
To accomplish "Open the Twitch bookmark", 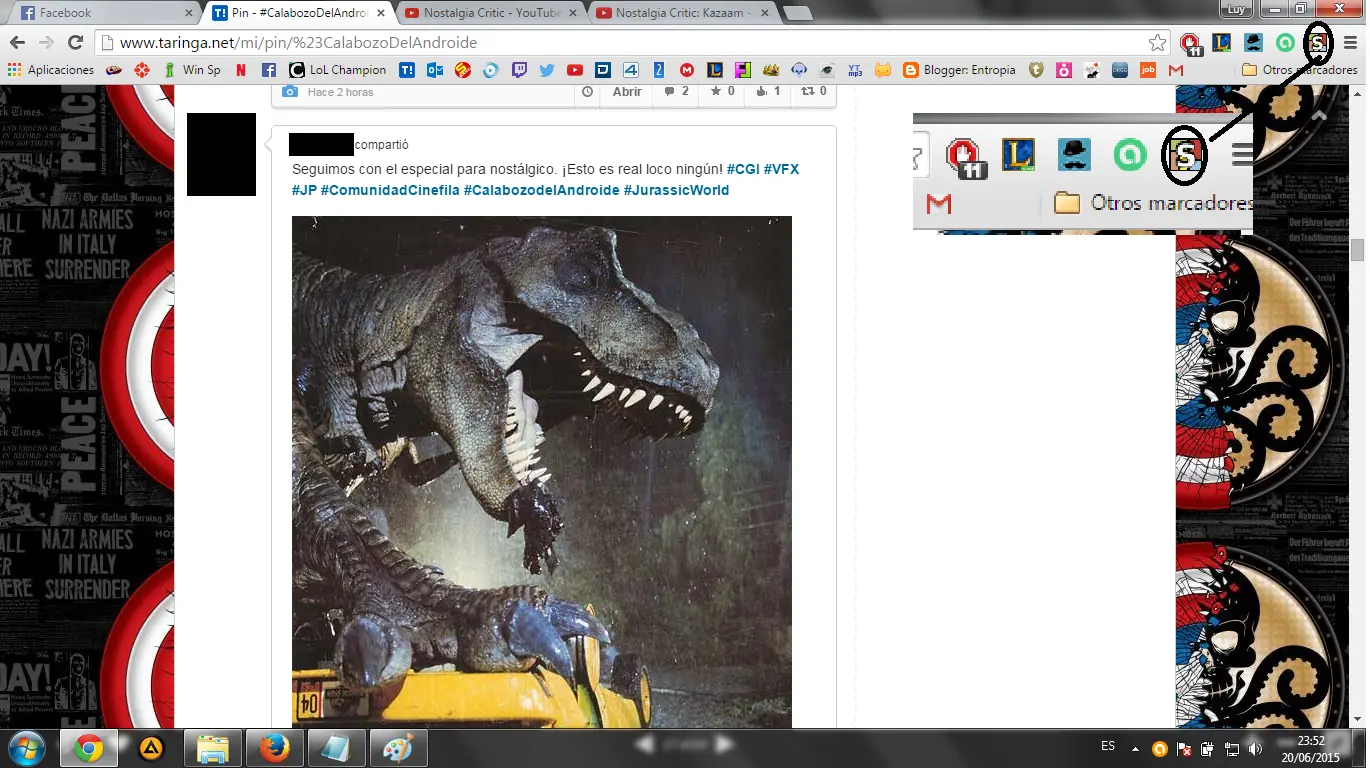I will click(519, 70).
